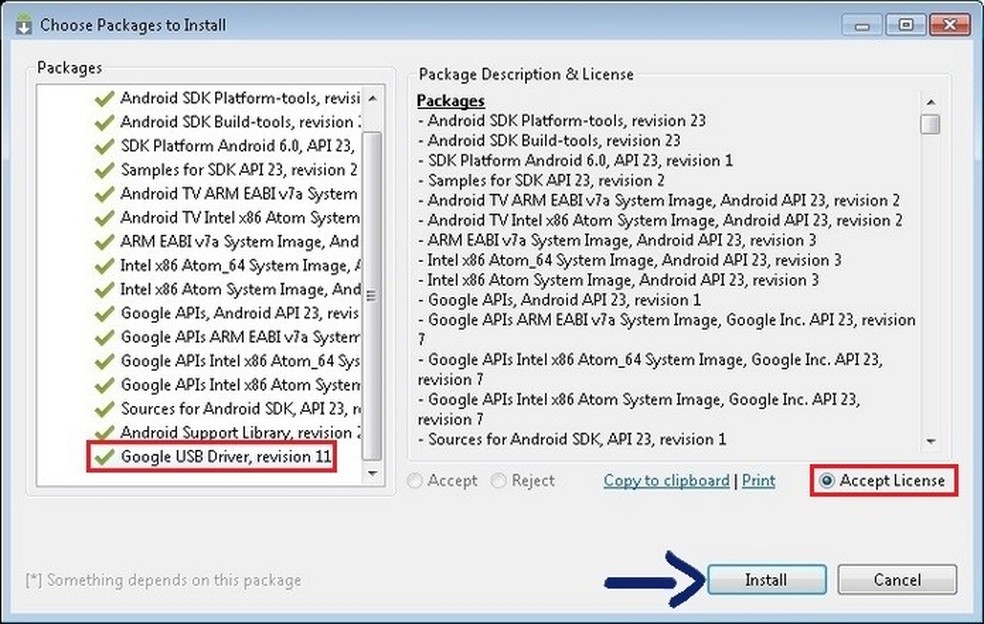Image resolution: width=984 pixels, height=624 pixels.
Task: Select Android SDK Build-tools package row
Action: click(x=241, y=122)
